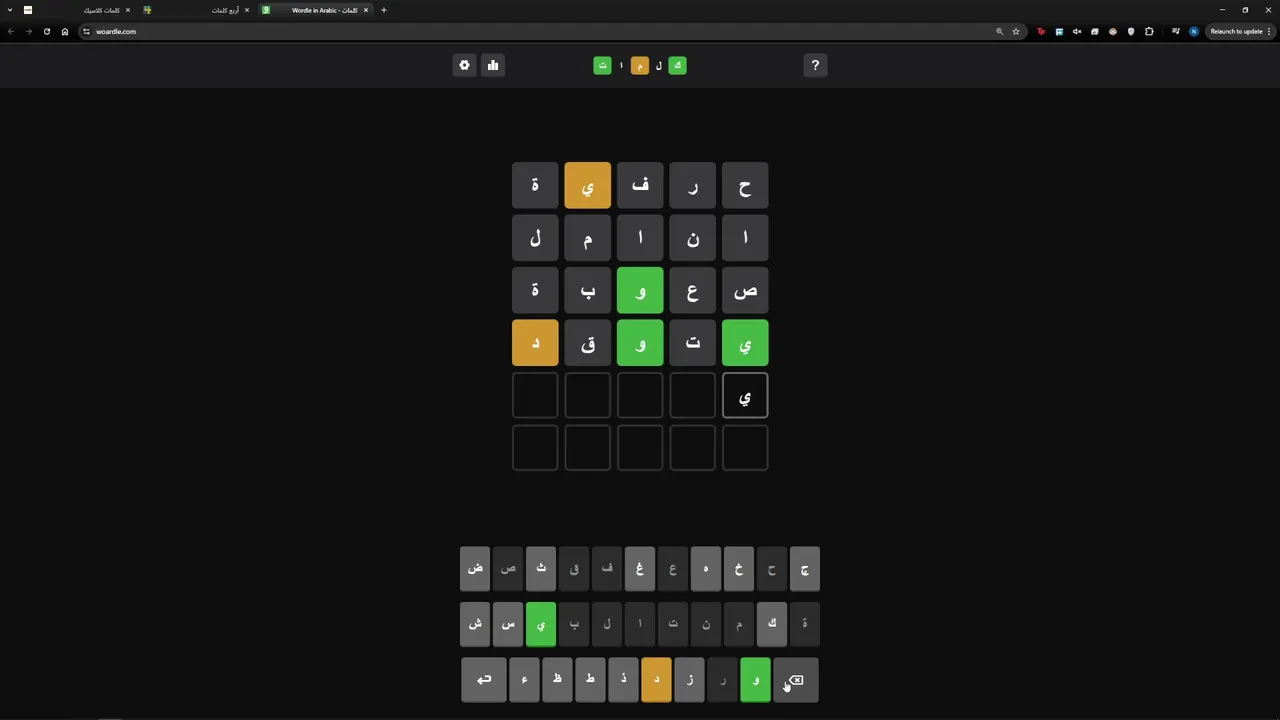Reload the page

click(46, 31)
